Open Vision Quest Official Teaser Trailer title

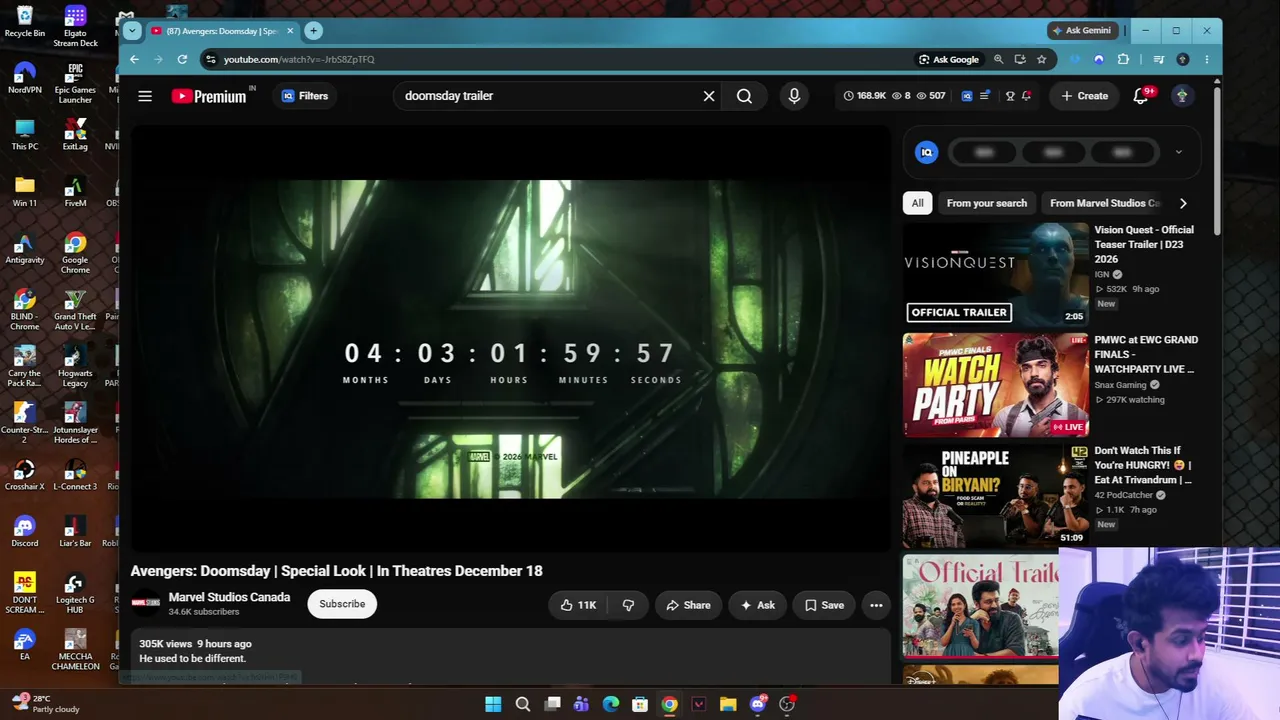[x=1144, y=244]
